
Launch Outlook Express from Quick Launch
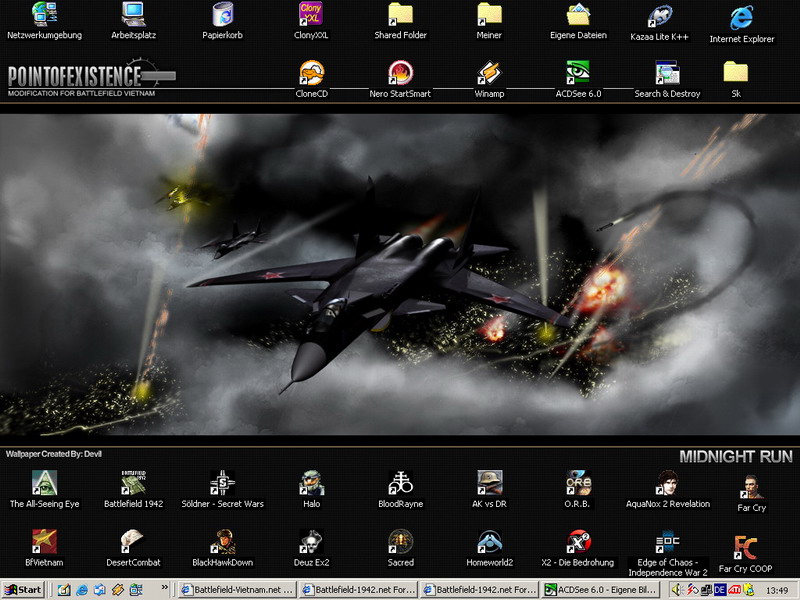[99, 590]
